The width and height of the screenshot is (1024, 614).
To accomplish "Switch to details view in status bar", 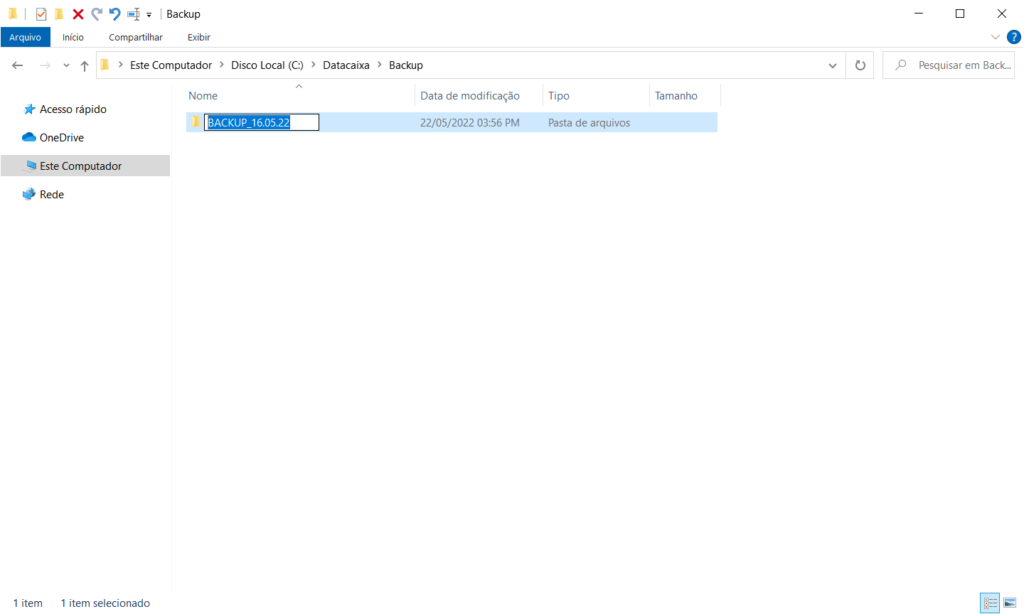I will (990, 602).
